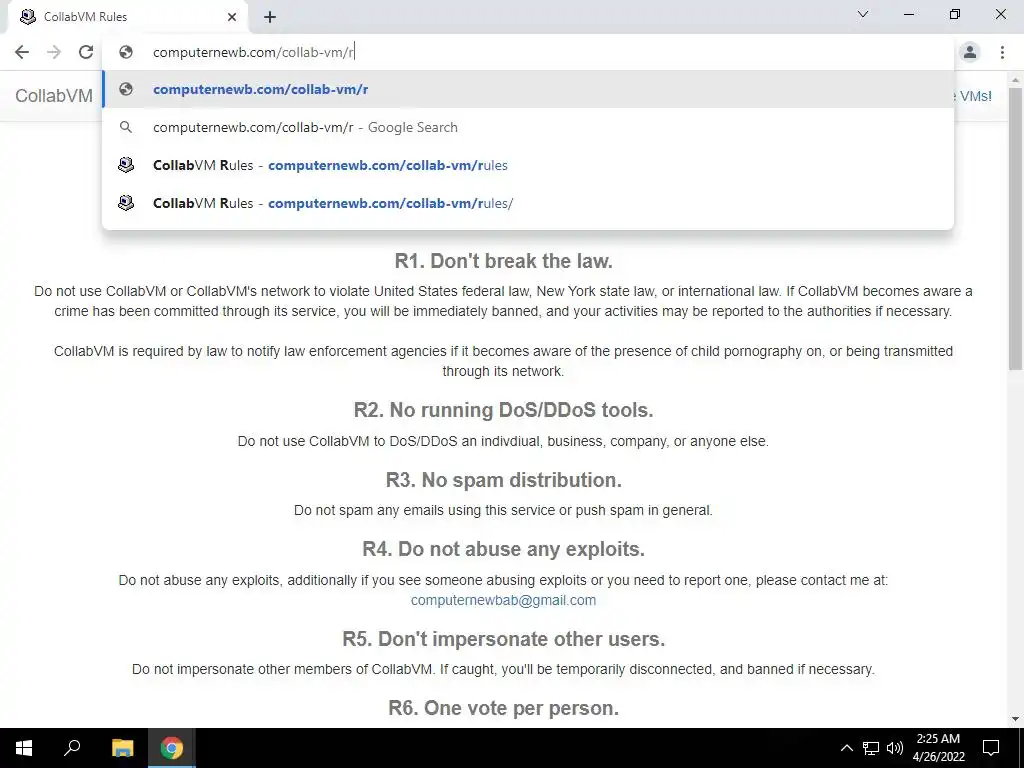Viewport: 1024px width, 768px height.
Task: Click the magnifier icon on the Google Search suggestion
Action: coord(126,127)
